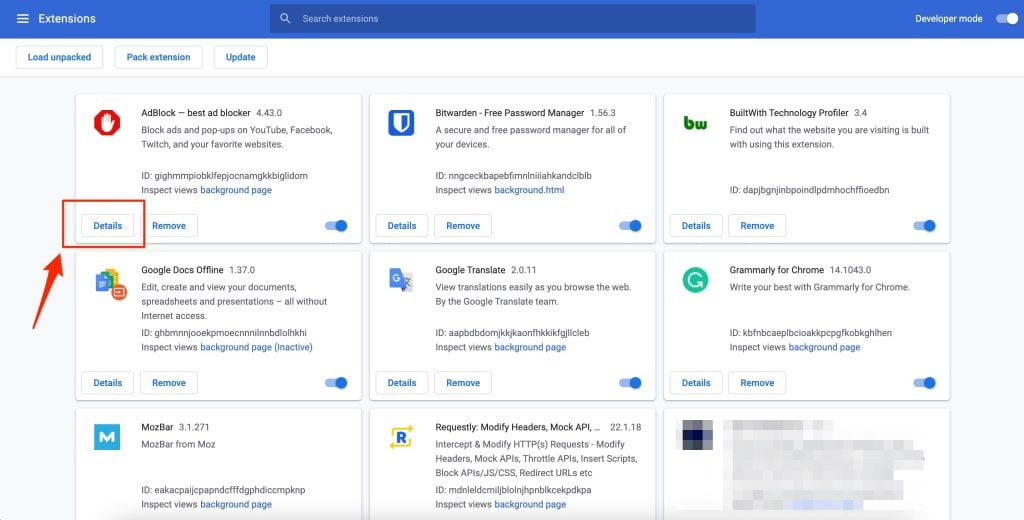Image resolution: width=1024 pixels, height=520 pixels.
Task: Click the AdBlock red hand icon
Action: 107,122
